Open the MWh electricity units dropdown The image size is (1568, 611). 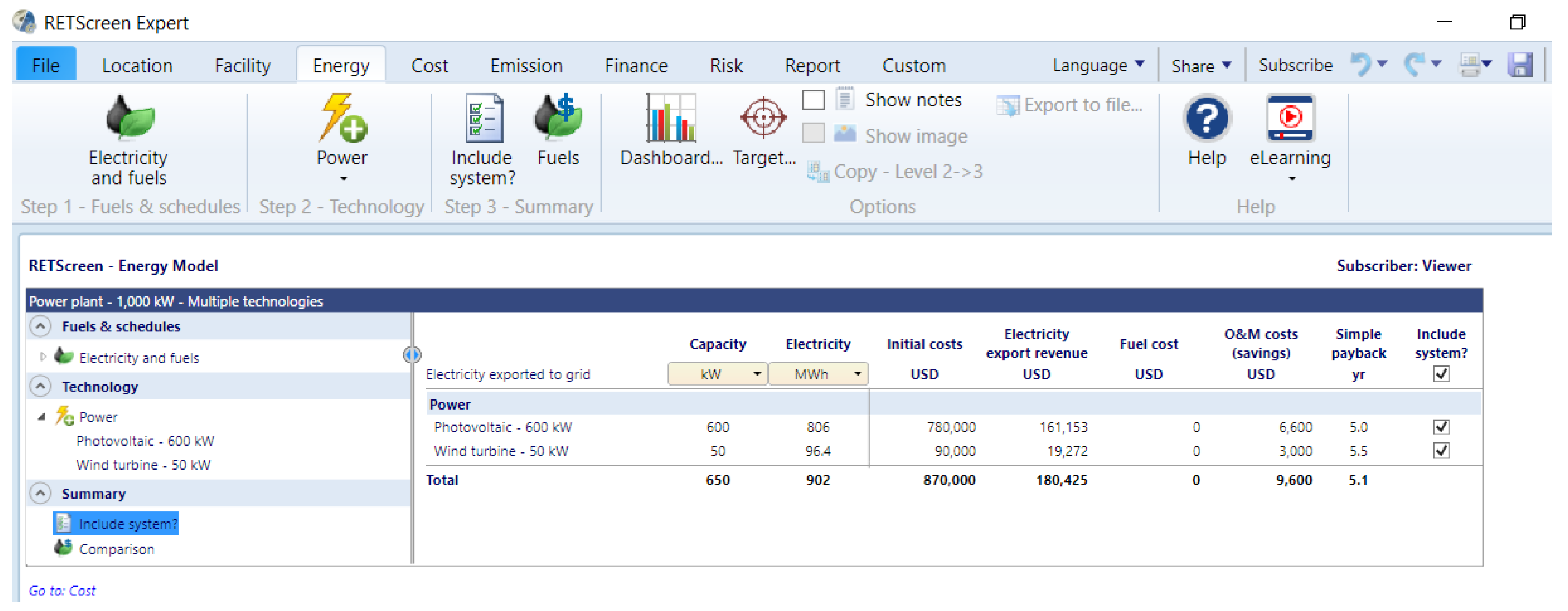(818, 374)
